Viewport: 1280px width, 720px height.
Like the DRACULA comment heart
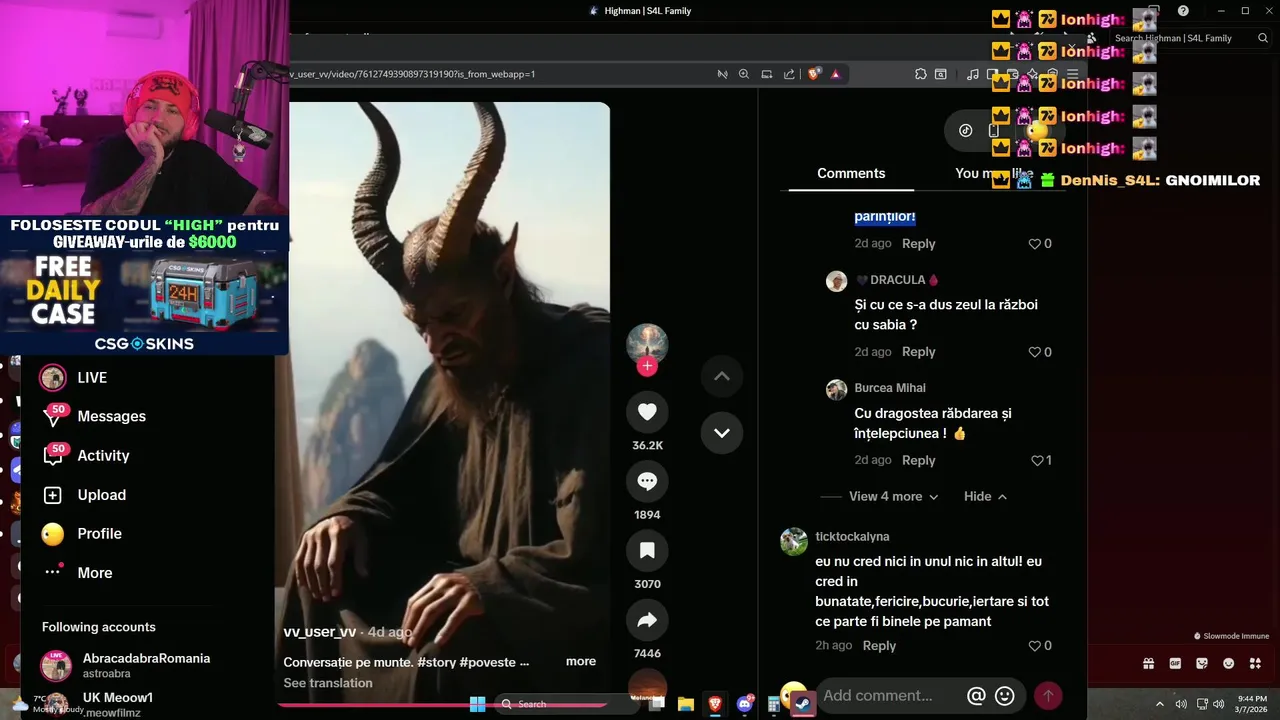click(1035, 352)
